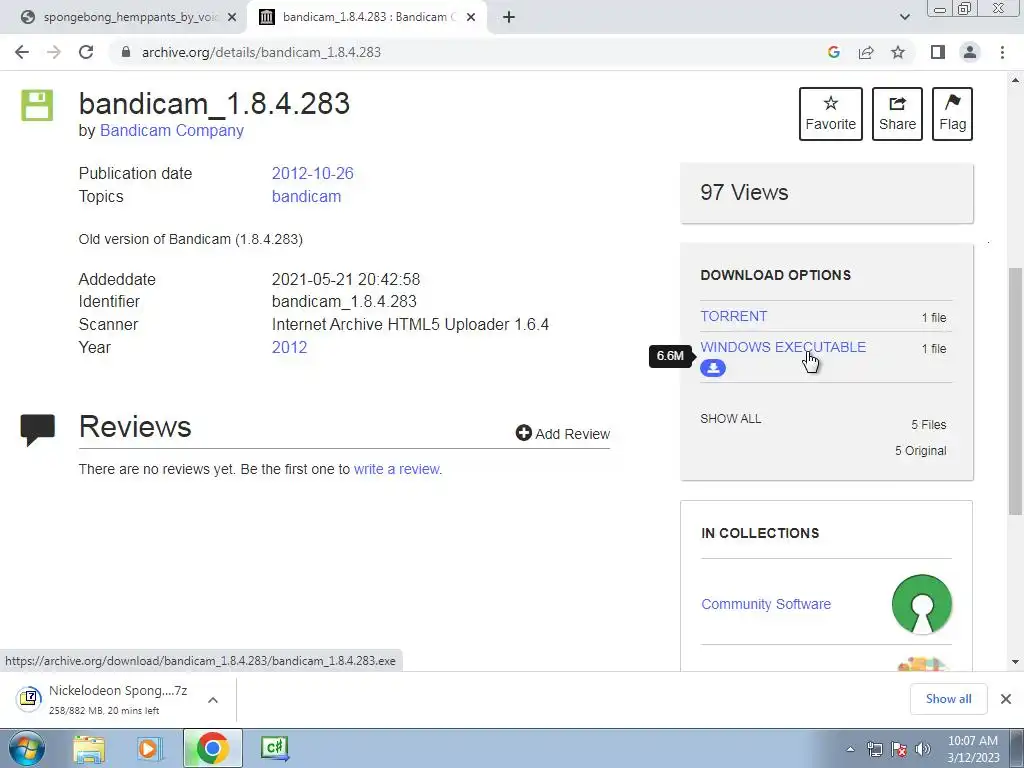Open the C# application on taskbar
The height and width of the screenshot is (768, 1024).
point(274,748)
